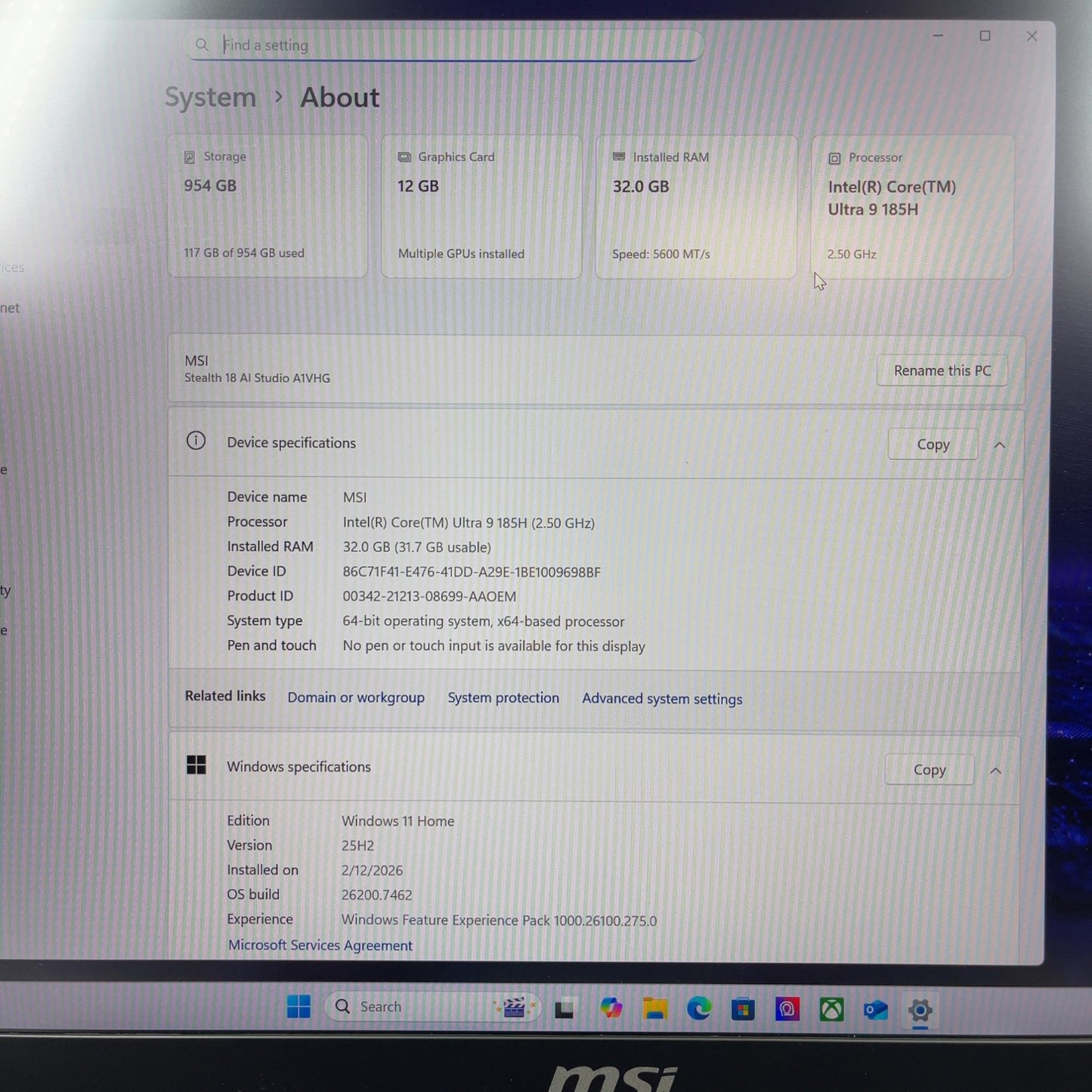Click the Rename this PC button
This screenshot has height=1092, width=1092.
click(x=942, y=370)
